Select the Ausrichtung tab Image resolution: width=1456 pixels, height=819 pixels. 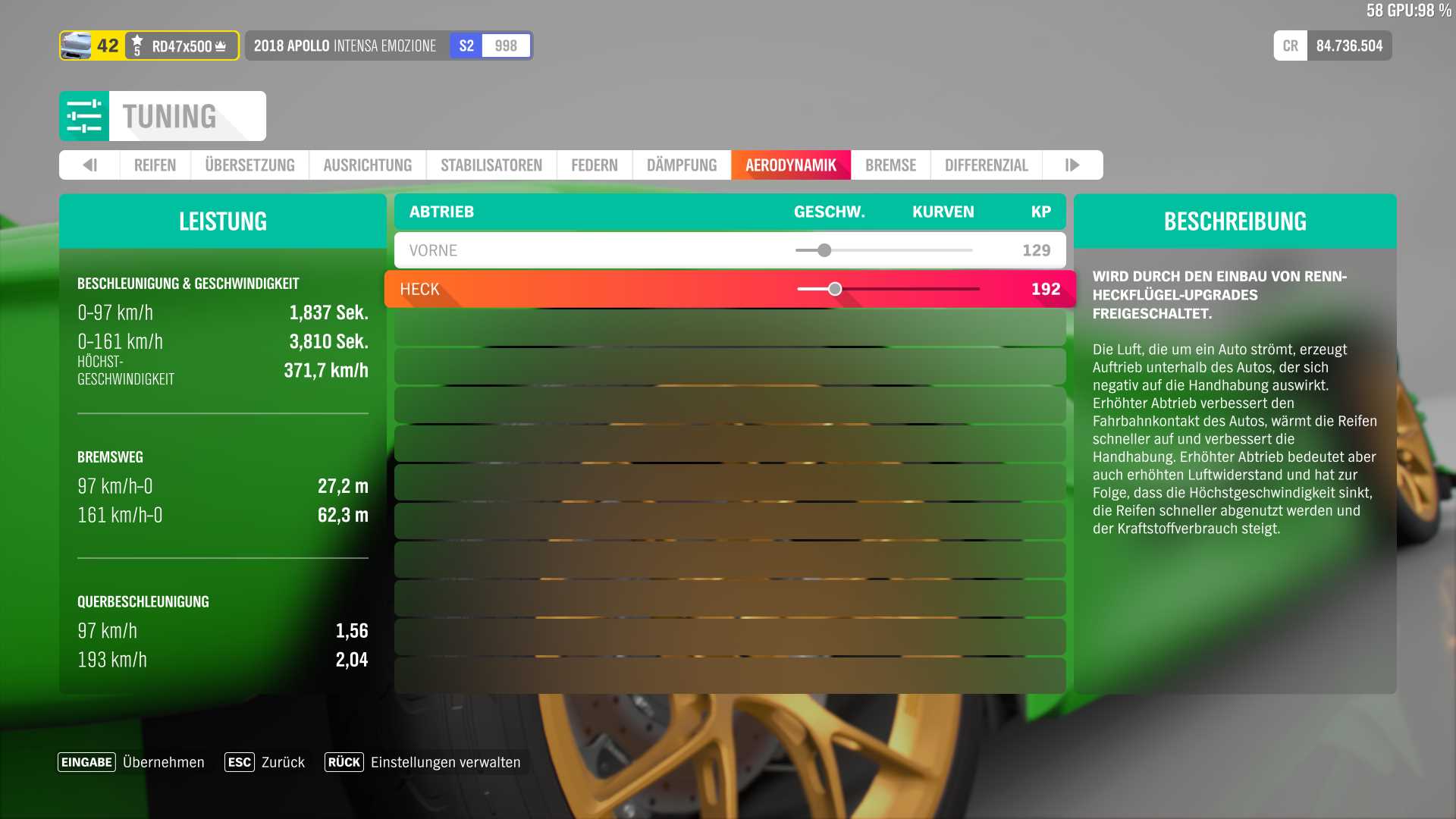pos(367,165)
